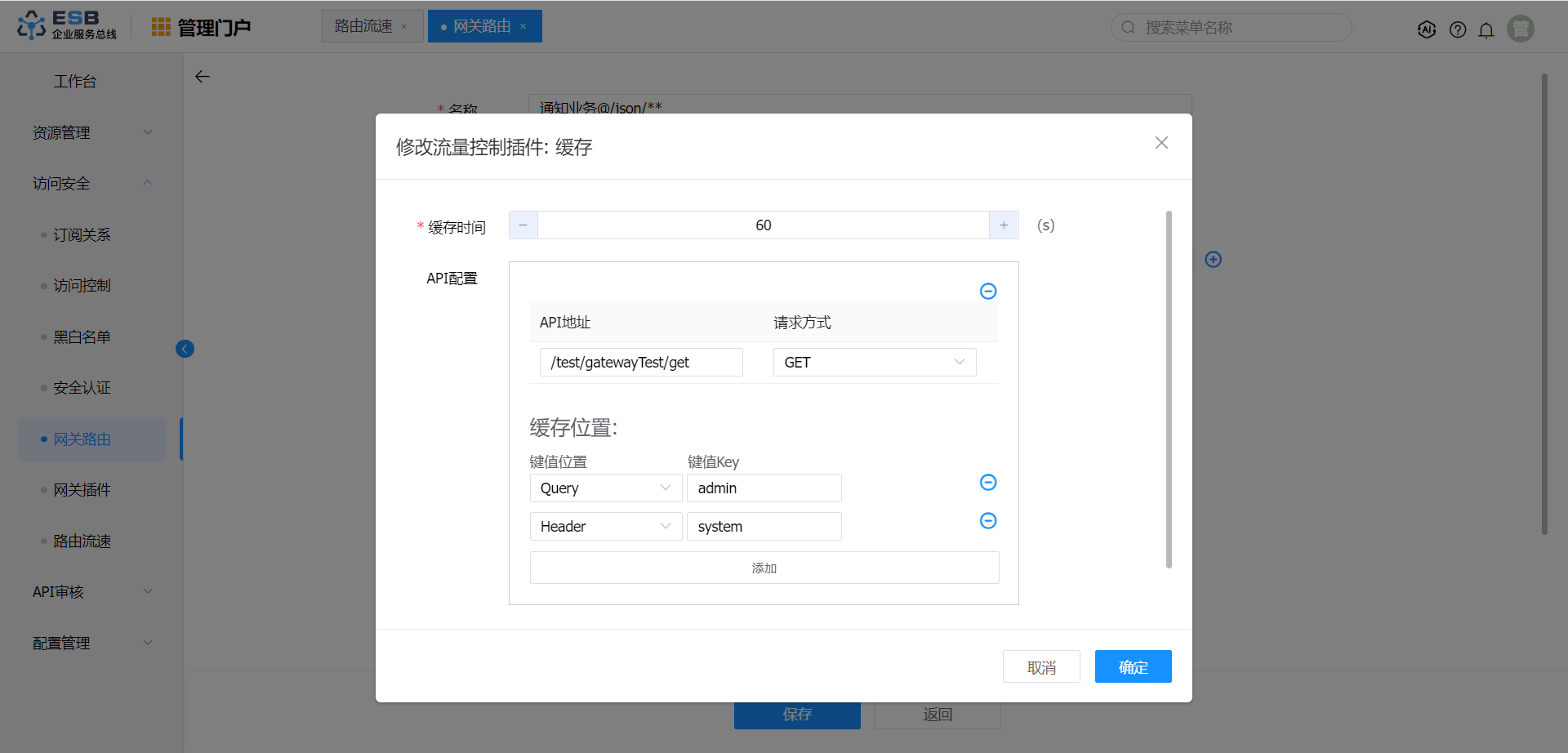The image size is (1568, 753).
Task: Select 网关插件 in the sidebar menu
Action: click(82, 490)
